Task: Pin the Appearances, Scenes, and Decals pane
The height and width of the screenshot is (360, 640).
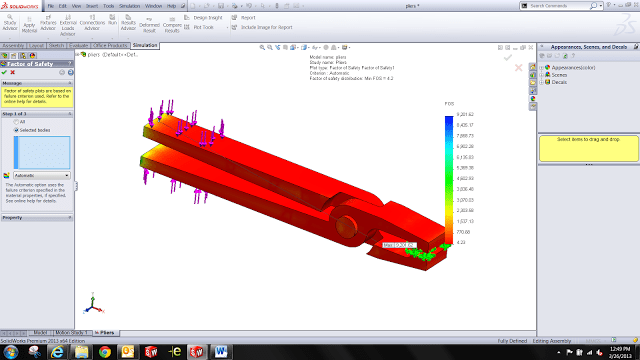Action: click(636, 47)
